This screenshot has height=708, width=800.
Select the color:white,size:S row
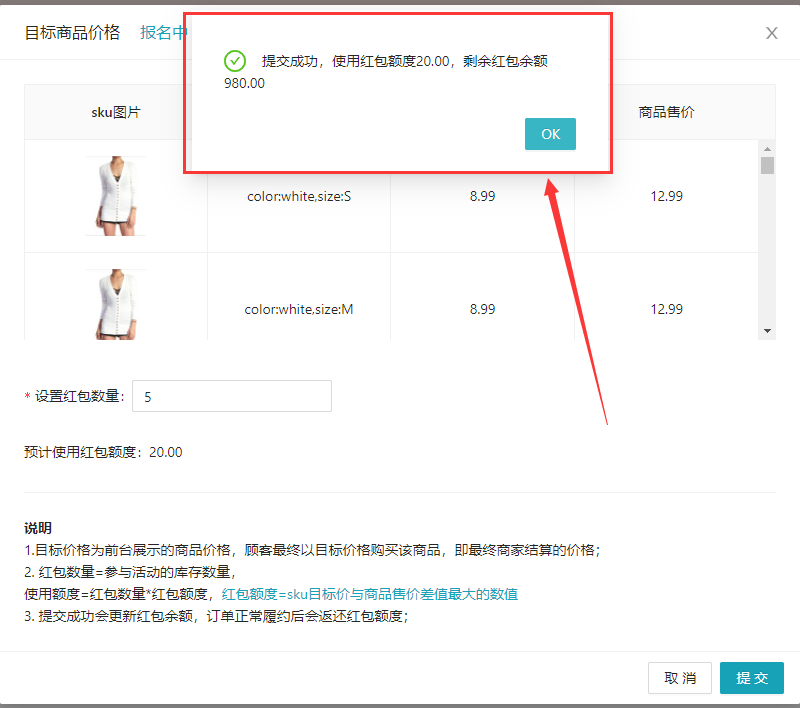click(302, 196)
